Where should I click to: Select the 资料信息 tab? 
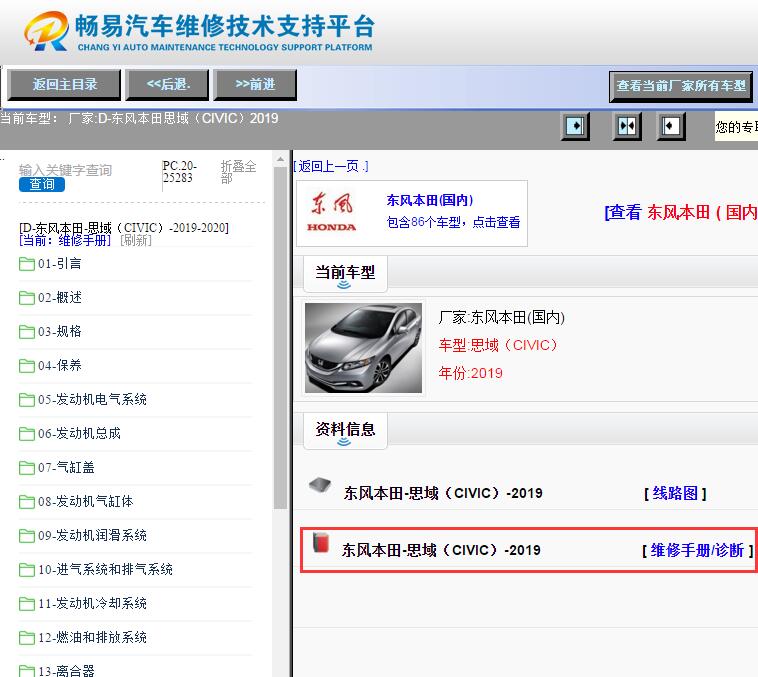(x=345, y=430)
